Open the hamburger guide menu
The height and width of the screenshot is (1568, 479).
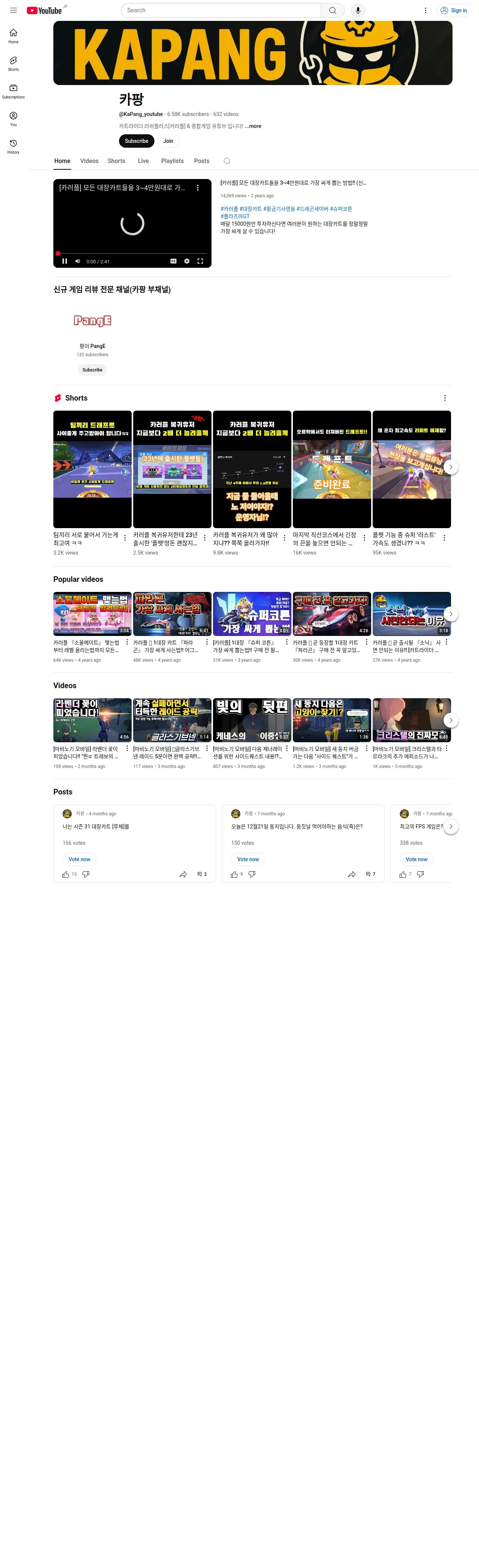(x=13, y=10)
